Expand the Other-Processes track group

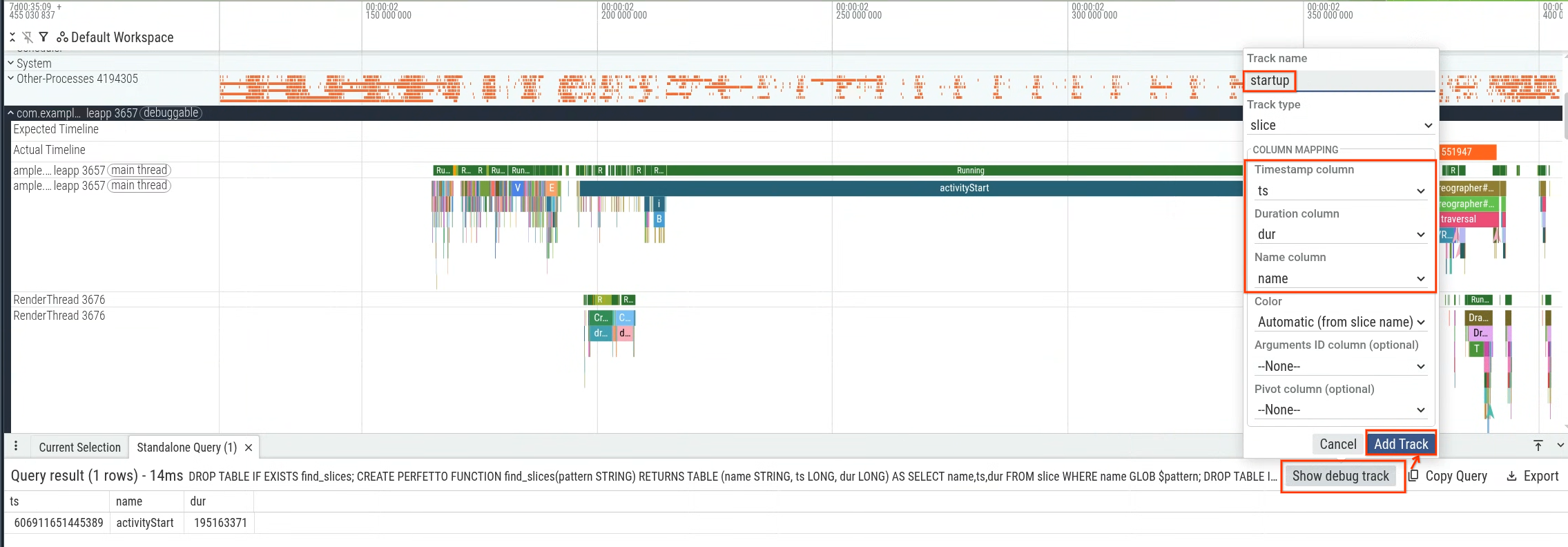coord(10,79)
